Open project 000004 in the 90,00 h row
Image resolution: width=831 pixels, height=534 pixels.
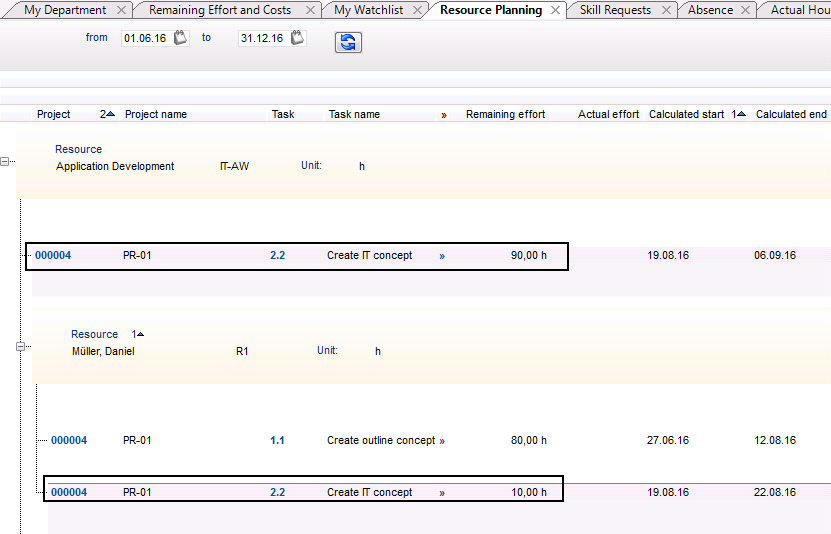53,255
